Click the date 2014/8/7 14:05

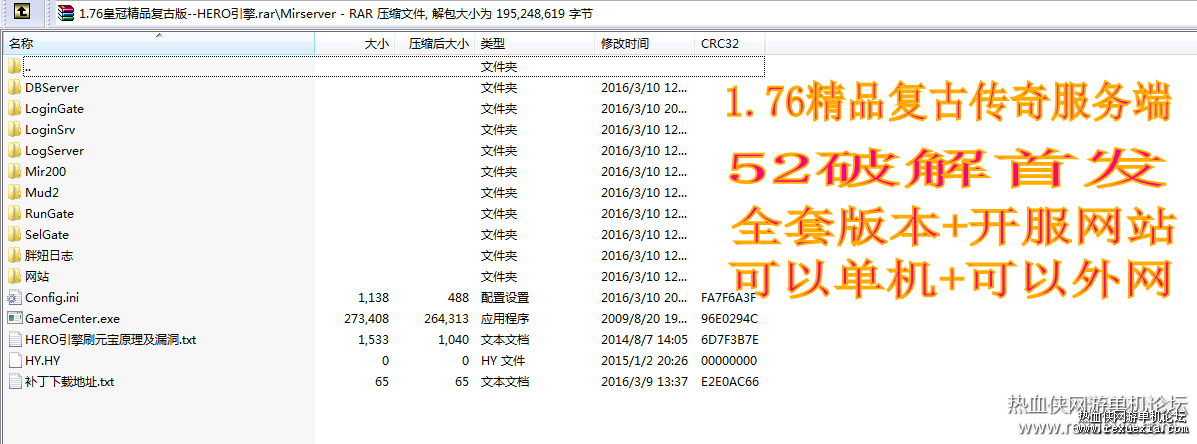pyautogui.click(x=644, y=339)
